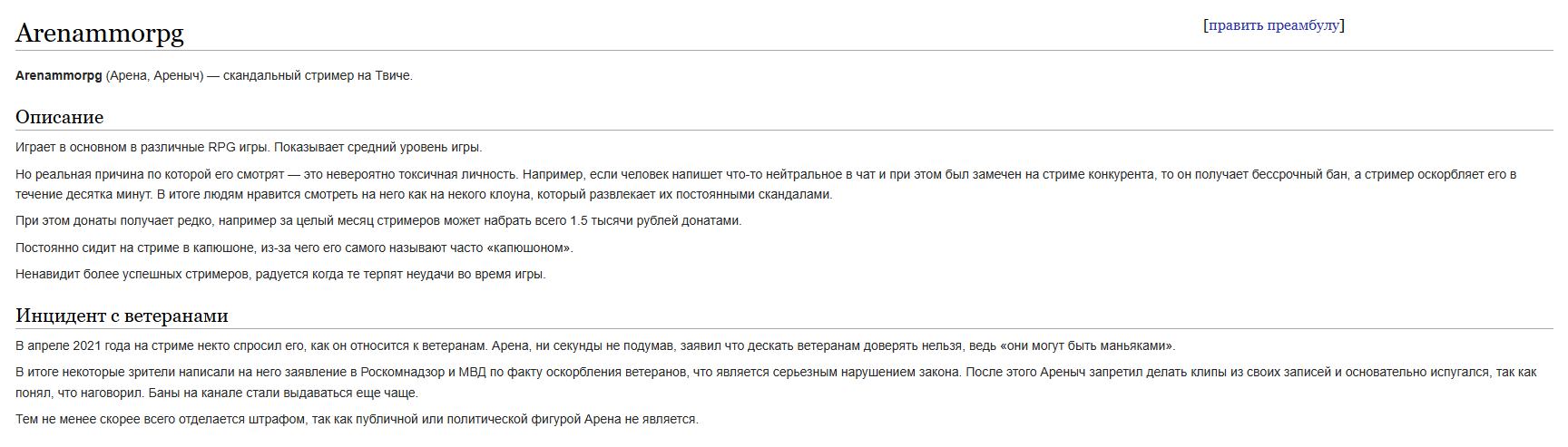Click the paragraph starting «При этом донаты»

click(x=378, y=220)
